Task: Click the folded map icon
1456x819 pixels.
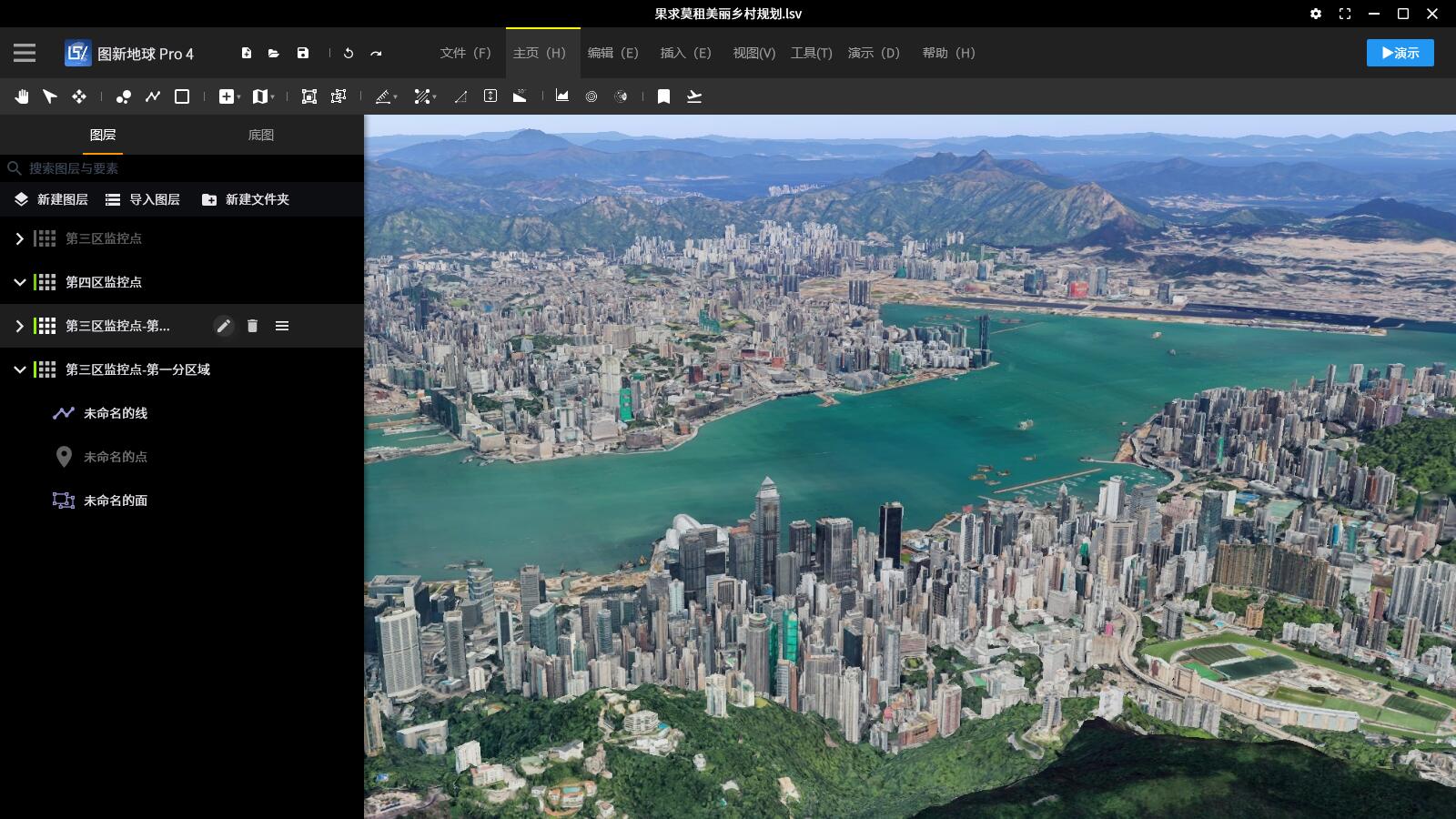Action: pyautogui.click(x=259, y=96)
